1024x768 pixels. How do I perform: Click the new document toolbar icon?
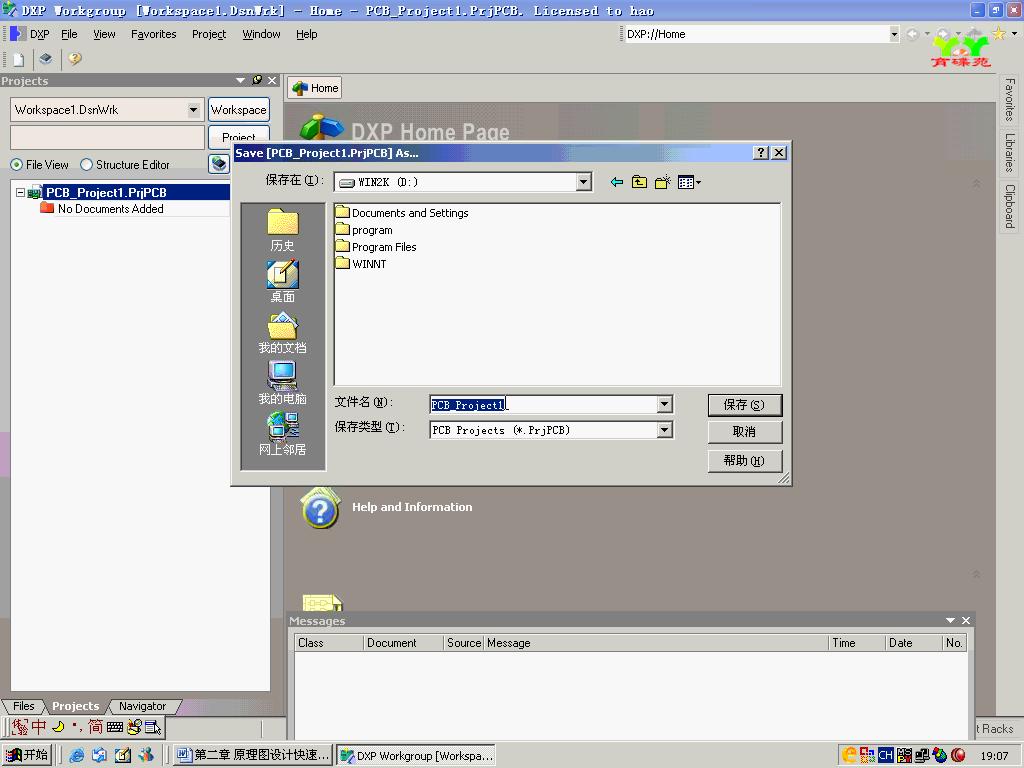point(18,59)
